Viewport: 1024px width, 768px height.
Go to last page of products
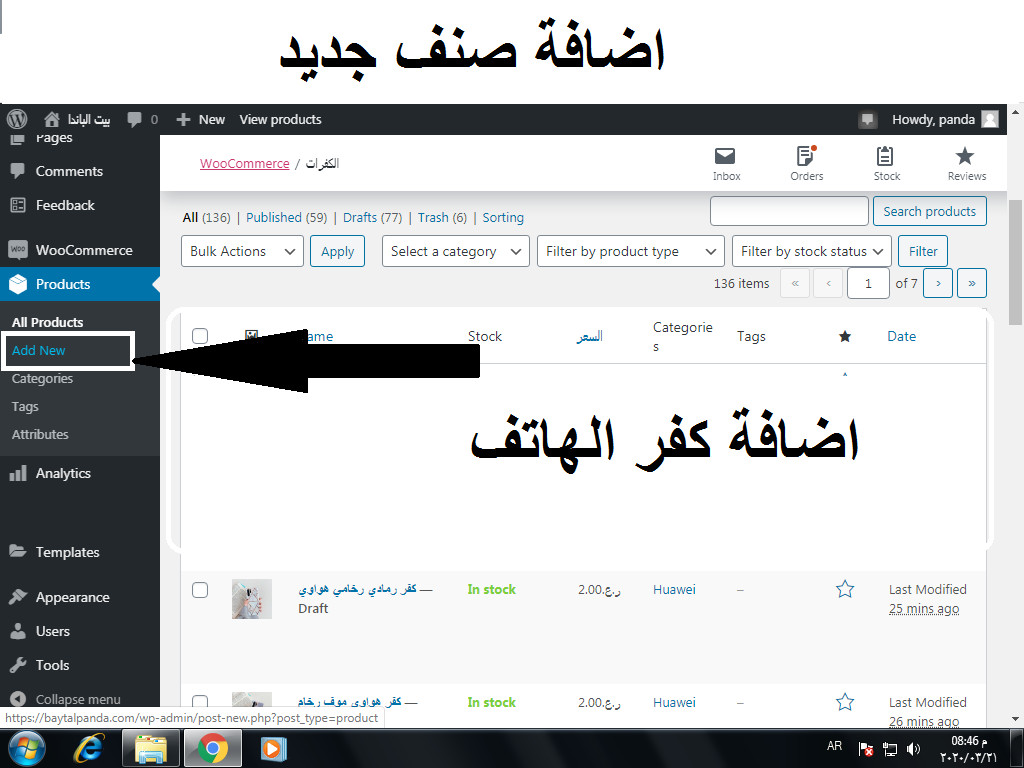pos(972,283)
